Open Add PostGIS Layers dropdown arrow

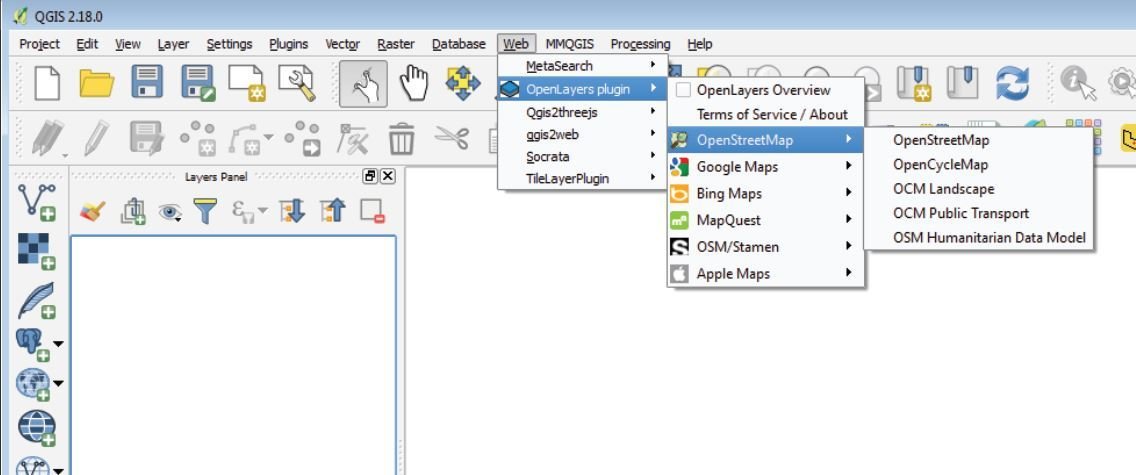click(58, 344)
